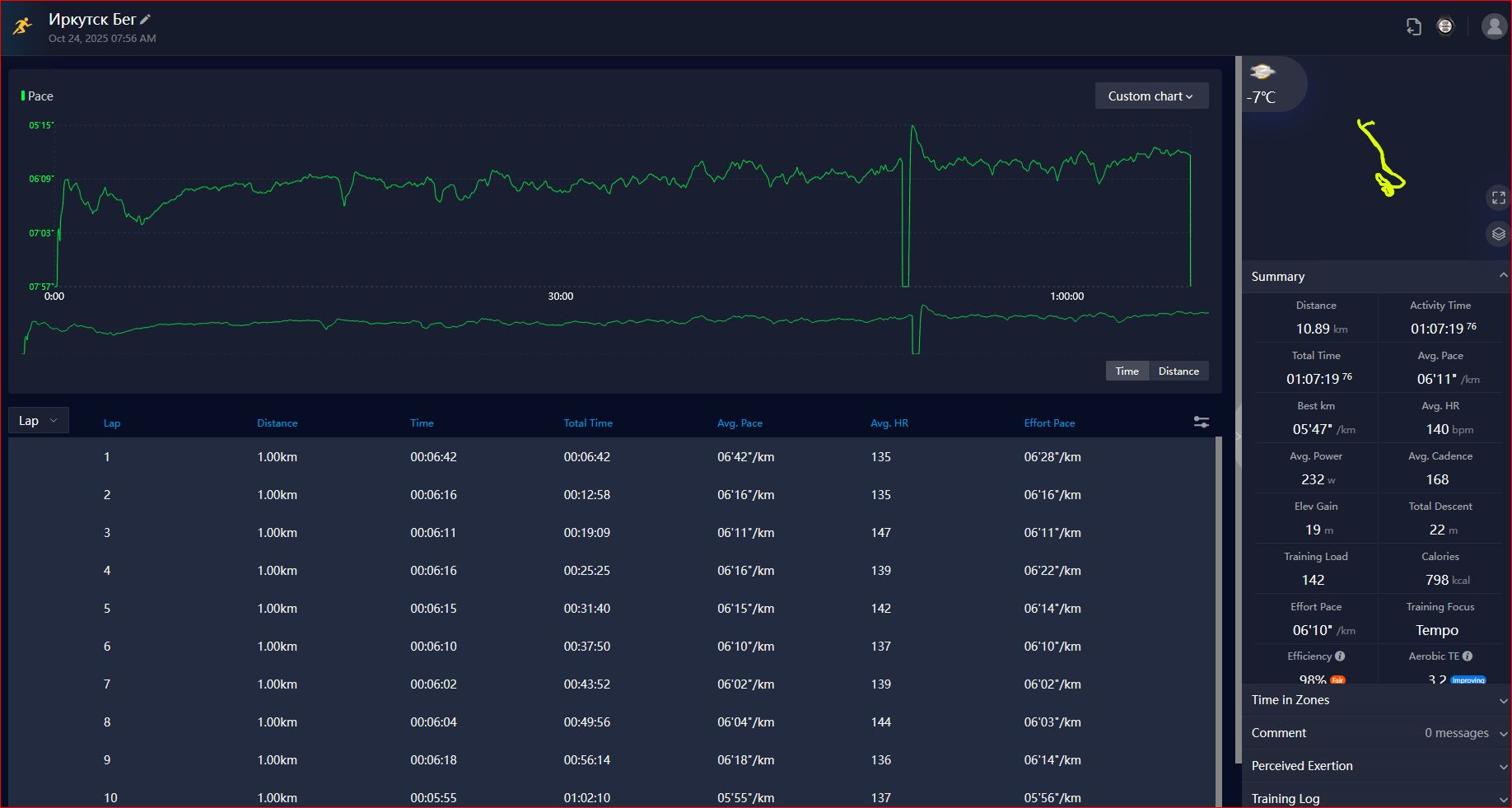
Task: Open the map layers button
Action: pos(1498,234)
